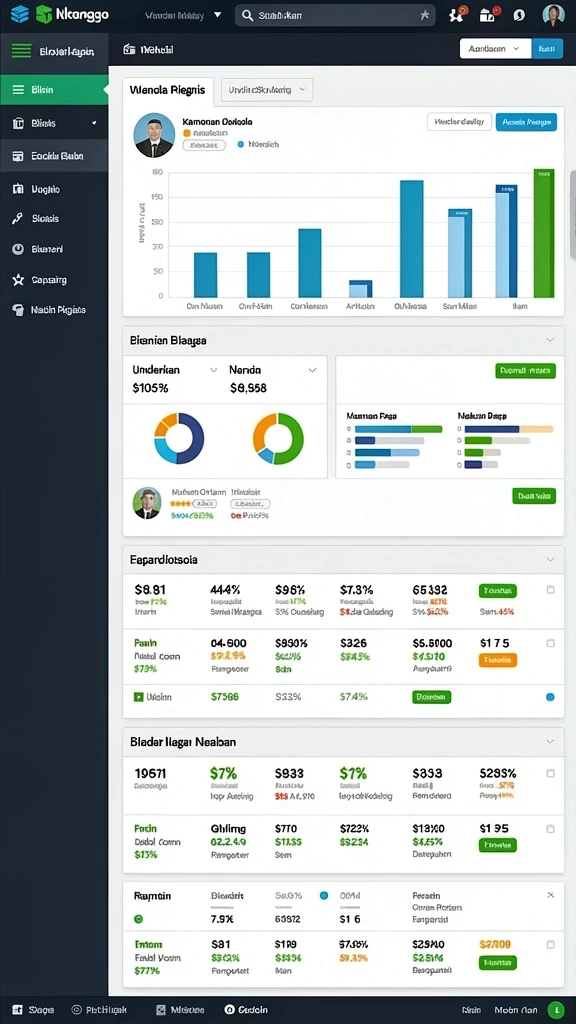Click the Sloais wrench icon in sidebar
Image resolution: width=576 pixels, height=1024 pixels.
click(18, 219)
